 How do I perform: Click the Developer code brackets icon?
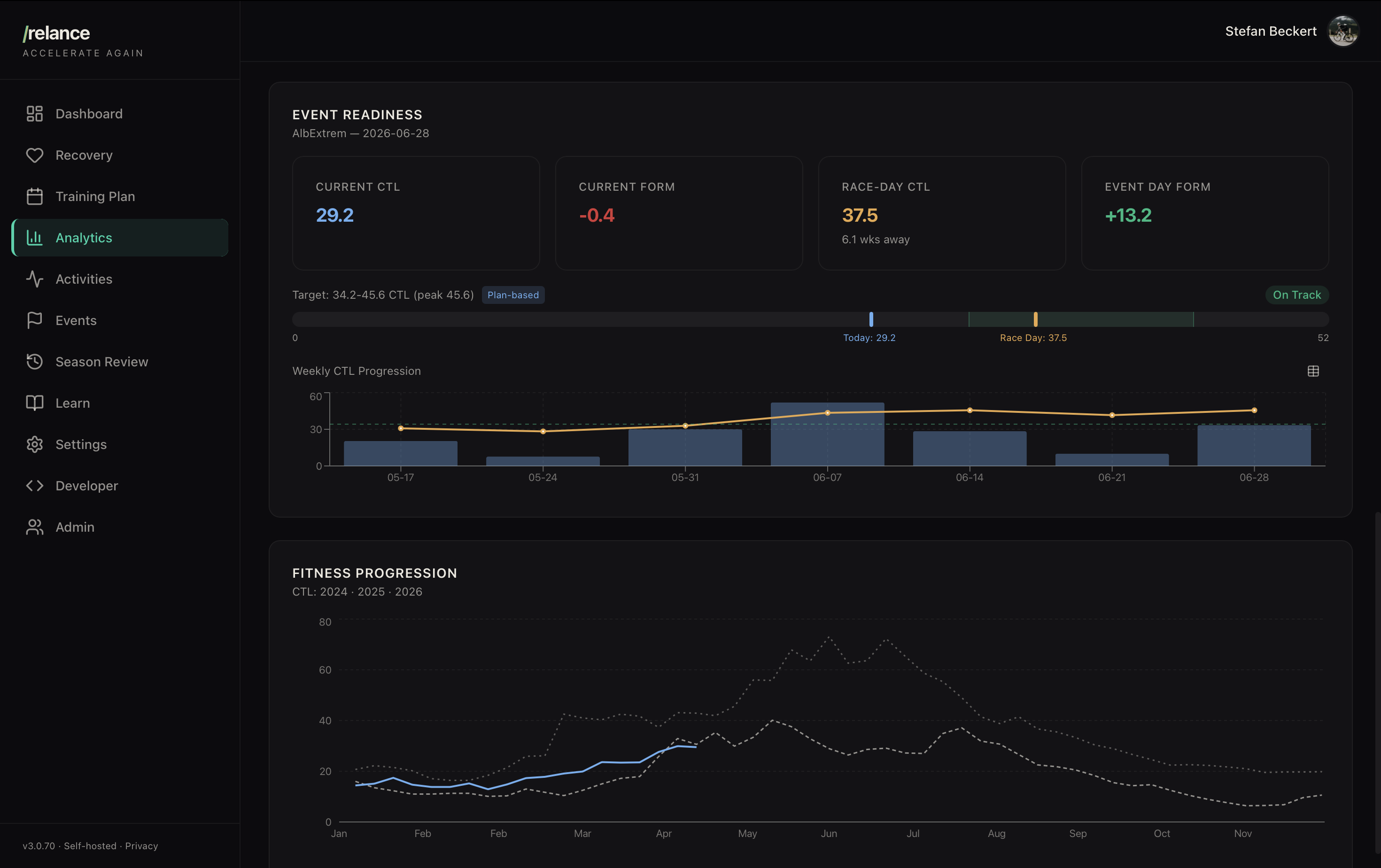34,485
